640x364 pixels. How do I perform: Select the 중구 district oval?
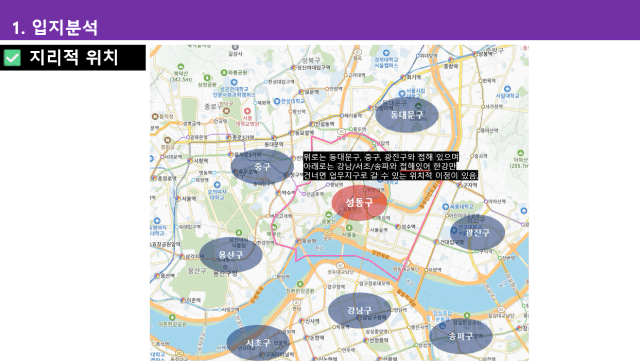tap(262, 166)
